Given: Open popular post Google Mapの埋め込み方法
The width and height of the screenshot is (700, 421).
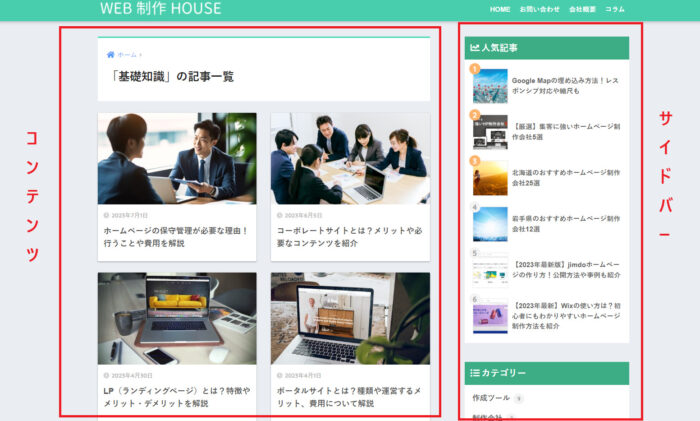Looking at the screenshot, I should (x=565, y=86).
